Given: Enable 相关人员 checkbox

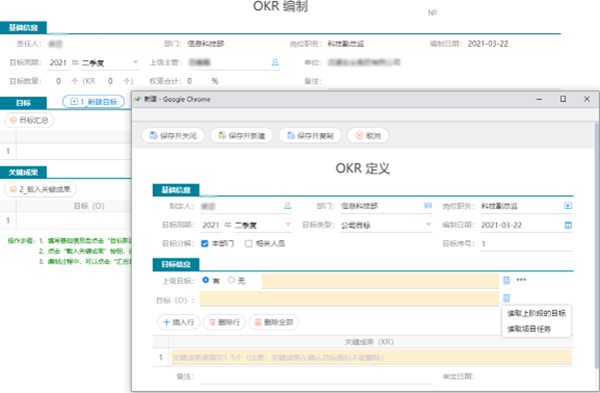Looking at the screenshot, I should pyautogui.click(x=249, y=243).
